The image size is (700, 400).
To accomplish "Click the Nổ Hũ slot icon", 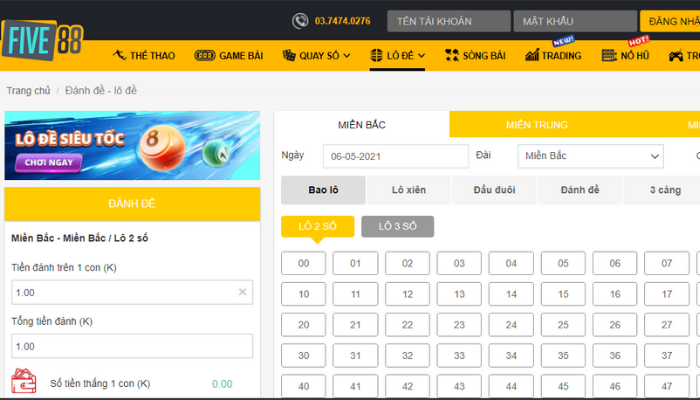I will pos(609,56).
